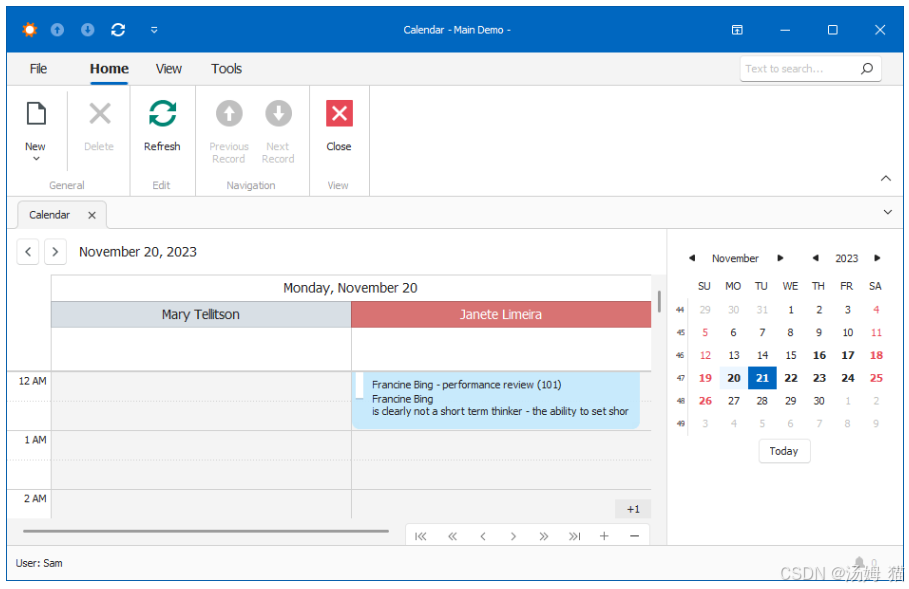Viewport: 909px width, 589px height.
Task: Expand the New button dropdown arrow
Action: 36,159
